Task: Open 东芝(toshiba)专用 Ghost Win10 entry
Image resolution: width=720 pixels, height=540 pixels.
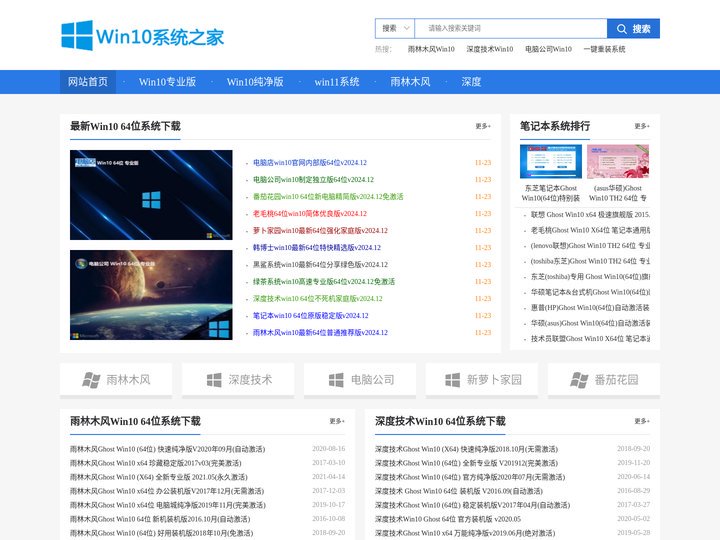Action: click(590, 276)
